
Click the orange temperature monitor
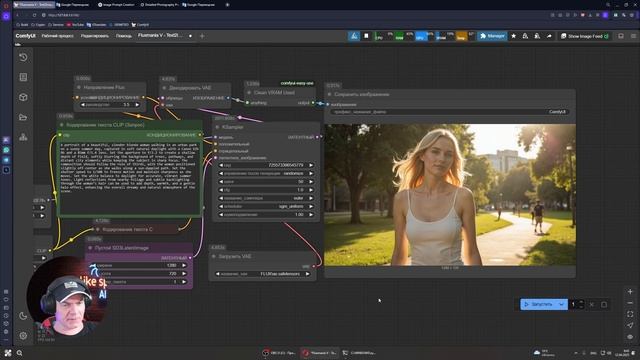pos(465,36)
